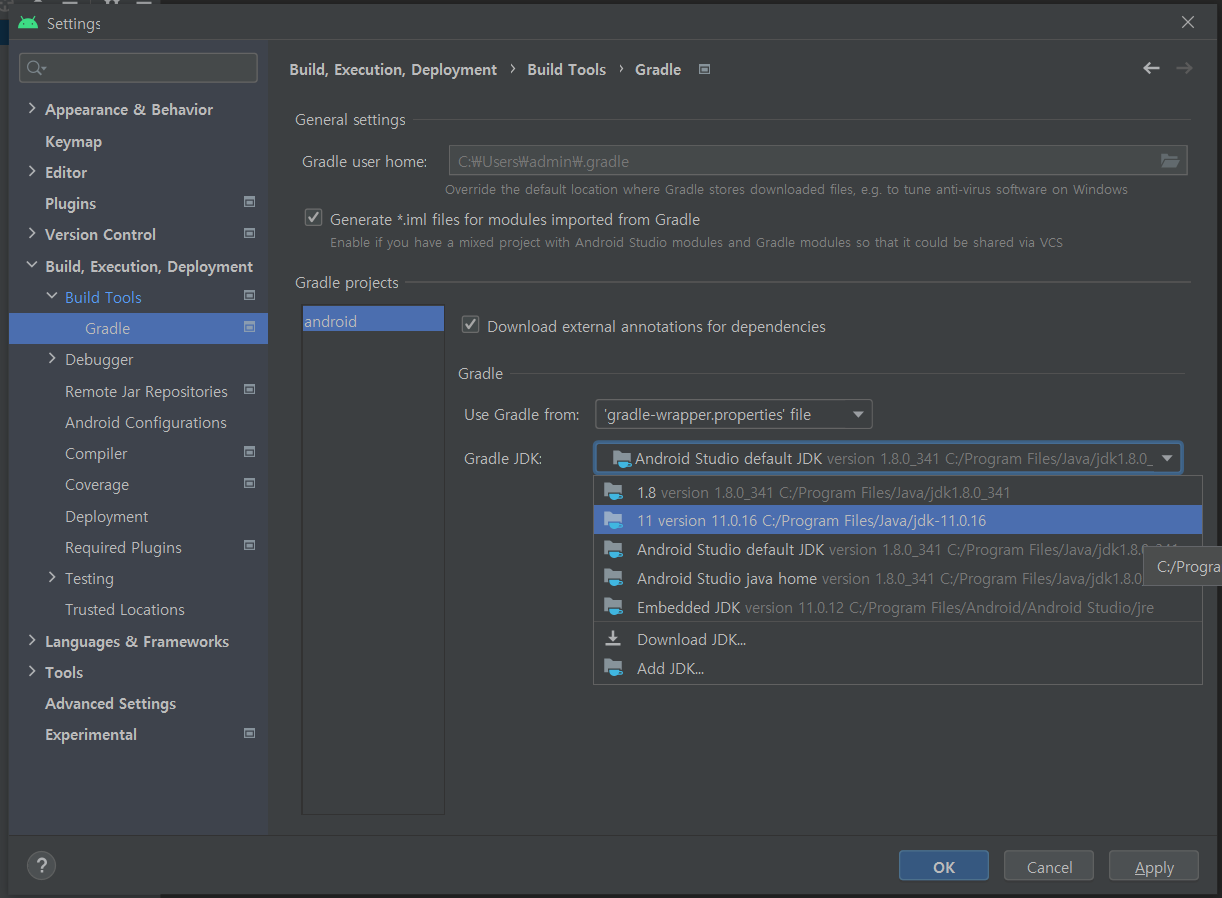
Task: Open Experimental settings page
Action: 91,734
